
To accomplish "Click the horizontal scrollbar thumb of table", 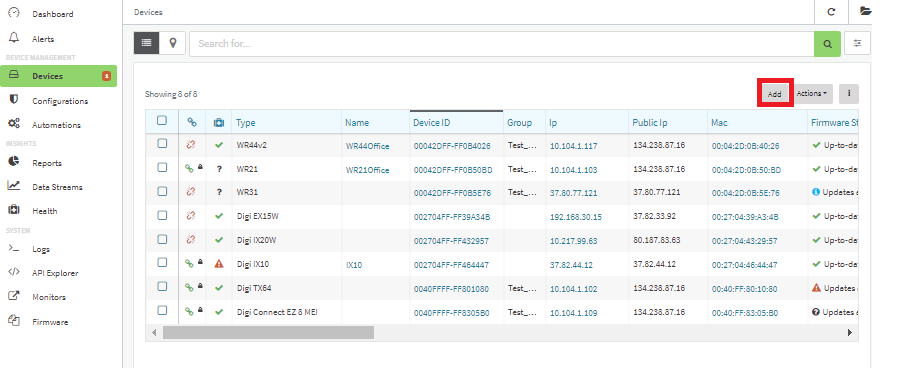I will tap(268, 332).
